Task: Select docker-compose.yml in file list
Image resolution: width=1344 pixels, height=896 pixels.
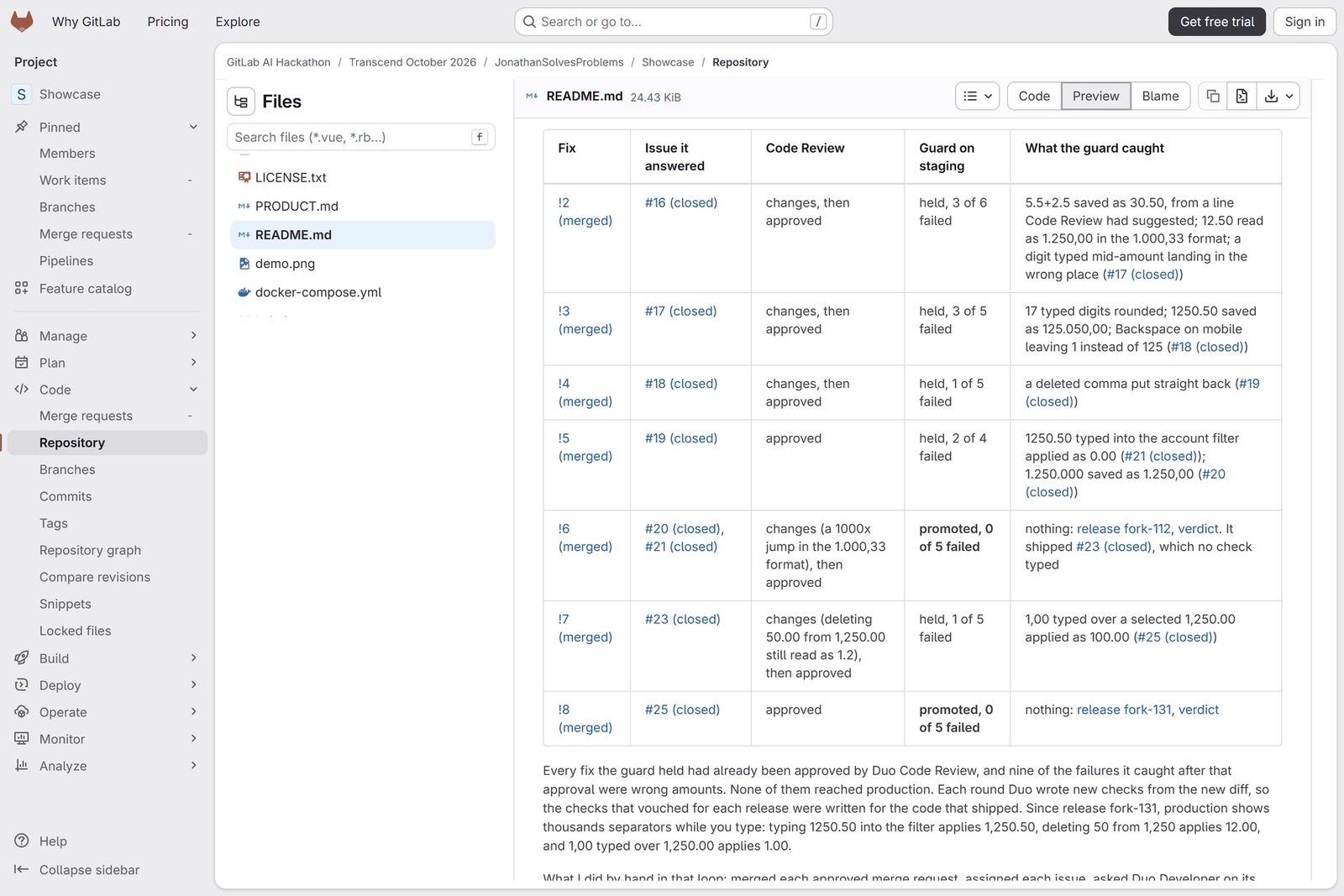Action: coord(362,292)
